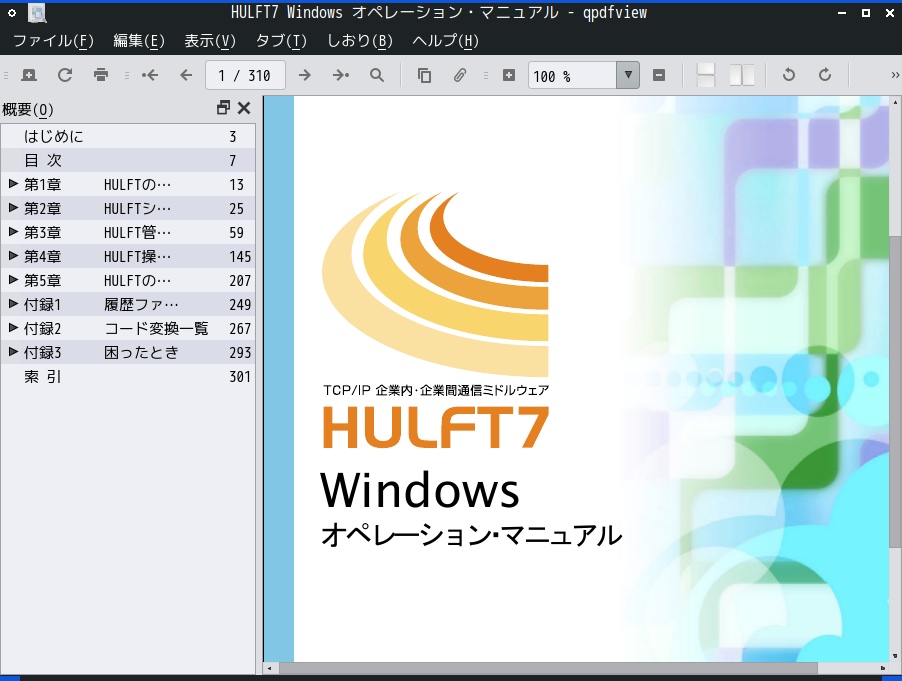The height and width of the screenshot is (681, 902).
Task: Click the zoom percentage field
Action: pyautogui.click(x=572, y=75)
